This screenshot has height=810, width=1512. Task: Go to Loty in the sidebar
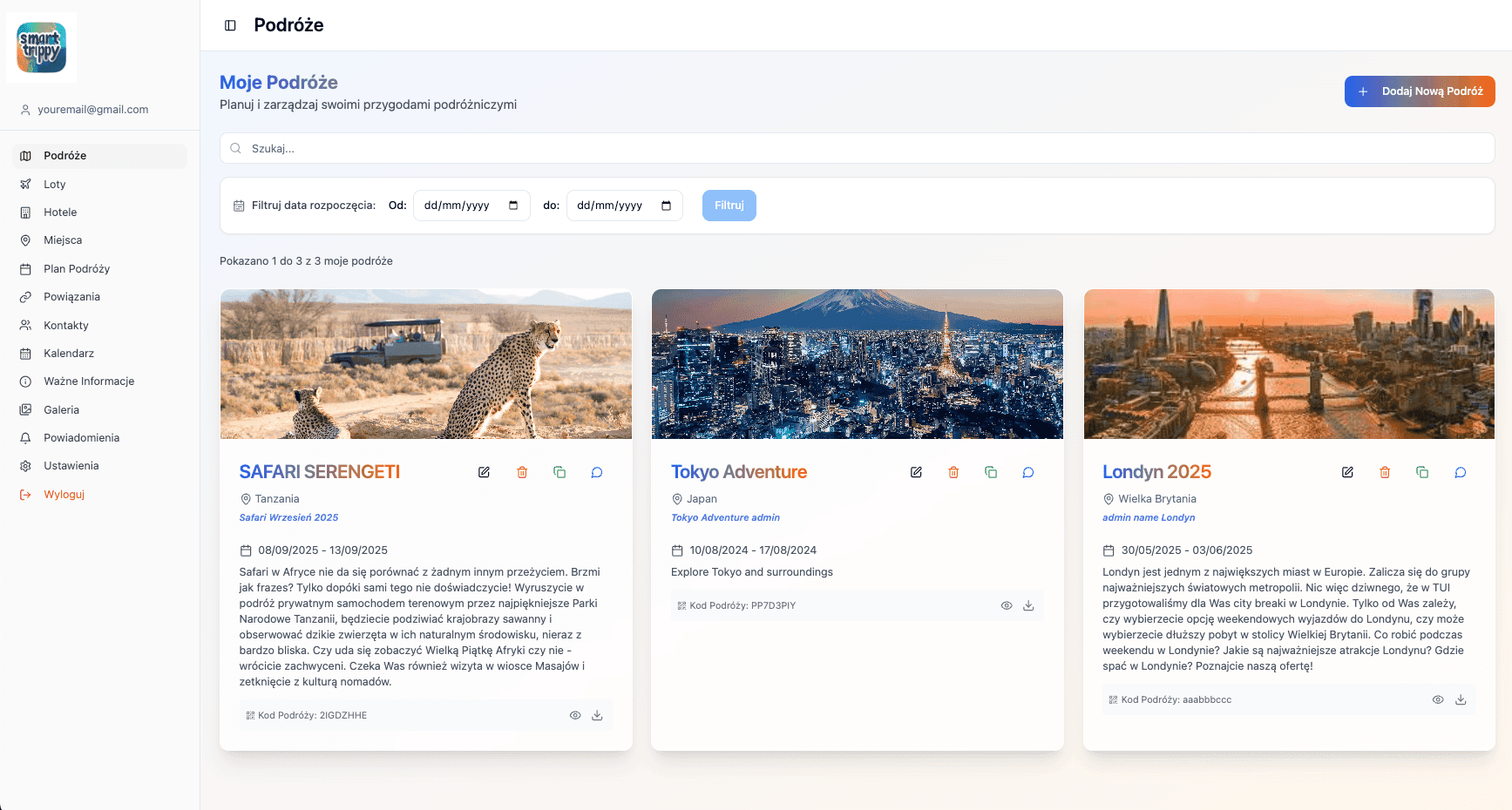pos(55,185)
